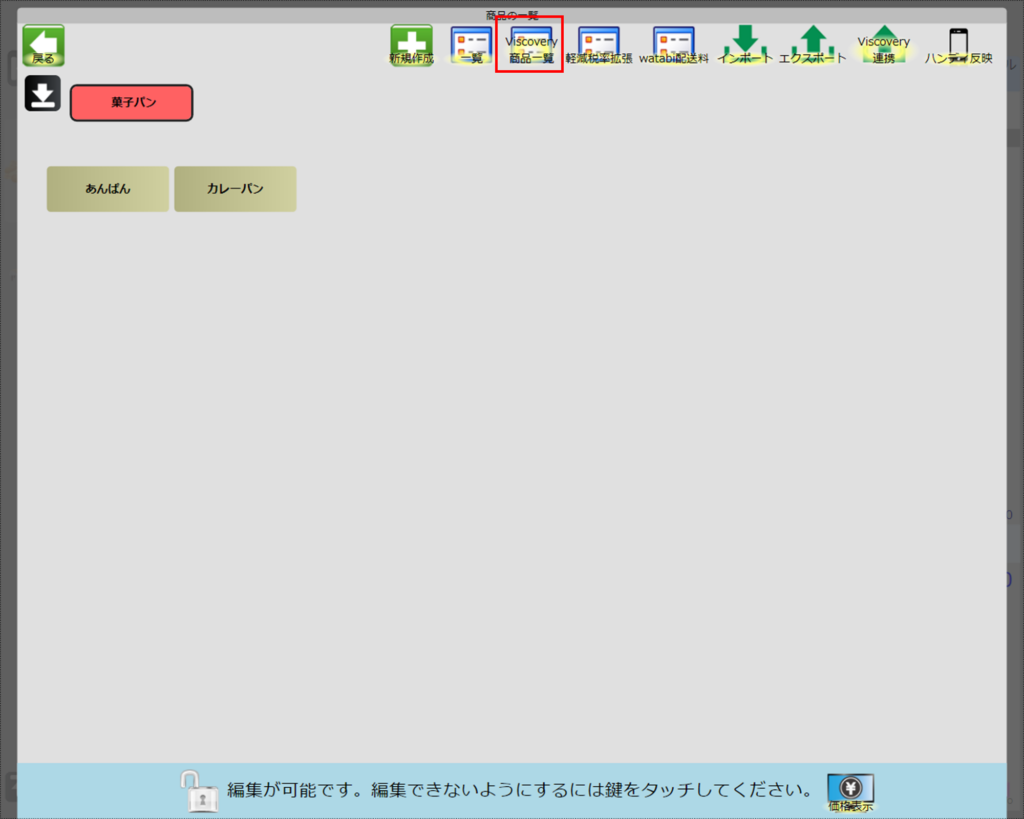Click the 編集が可能です status message

point(518,791)
